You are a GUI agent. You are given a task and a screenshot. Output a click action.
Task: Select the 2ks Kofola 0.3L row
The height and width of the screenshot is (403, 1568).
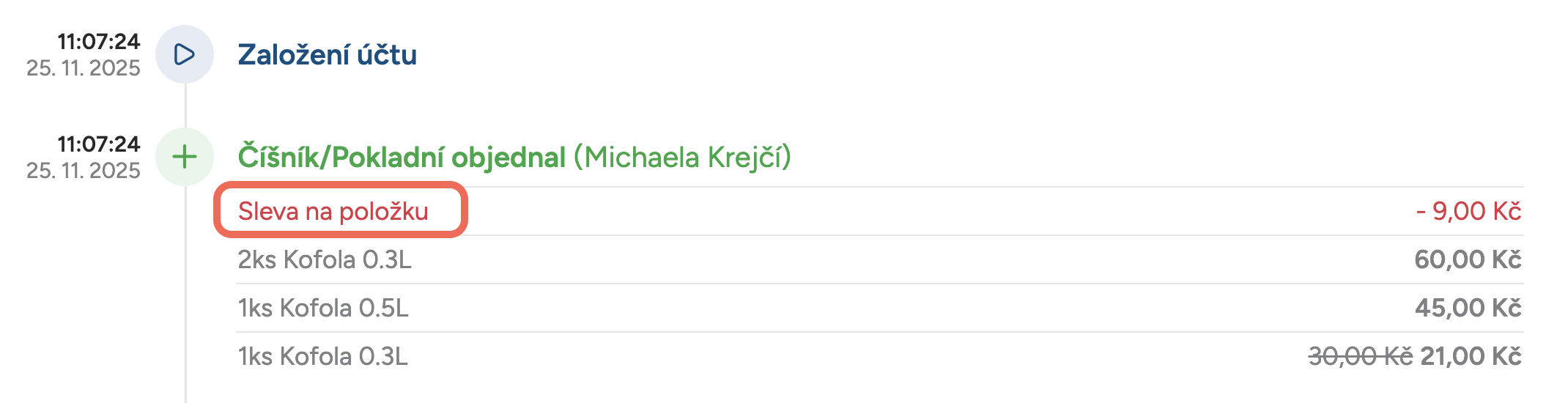pyautogui.click(x=325, y=259)
